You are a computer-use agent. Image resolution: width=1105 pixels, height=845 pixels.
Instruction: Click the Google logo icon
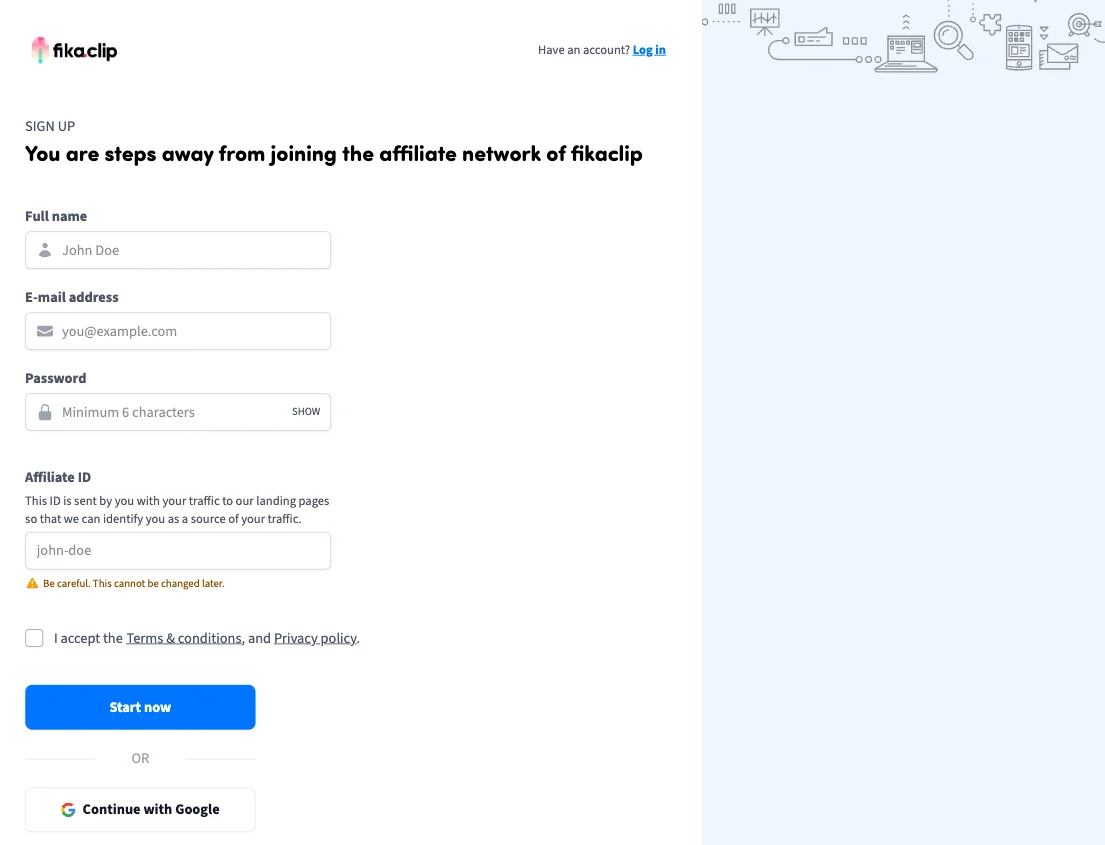(68, 810)
